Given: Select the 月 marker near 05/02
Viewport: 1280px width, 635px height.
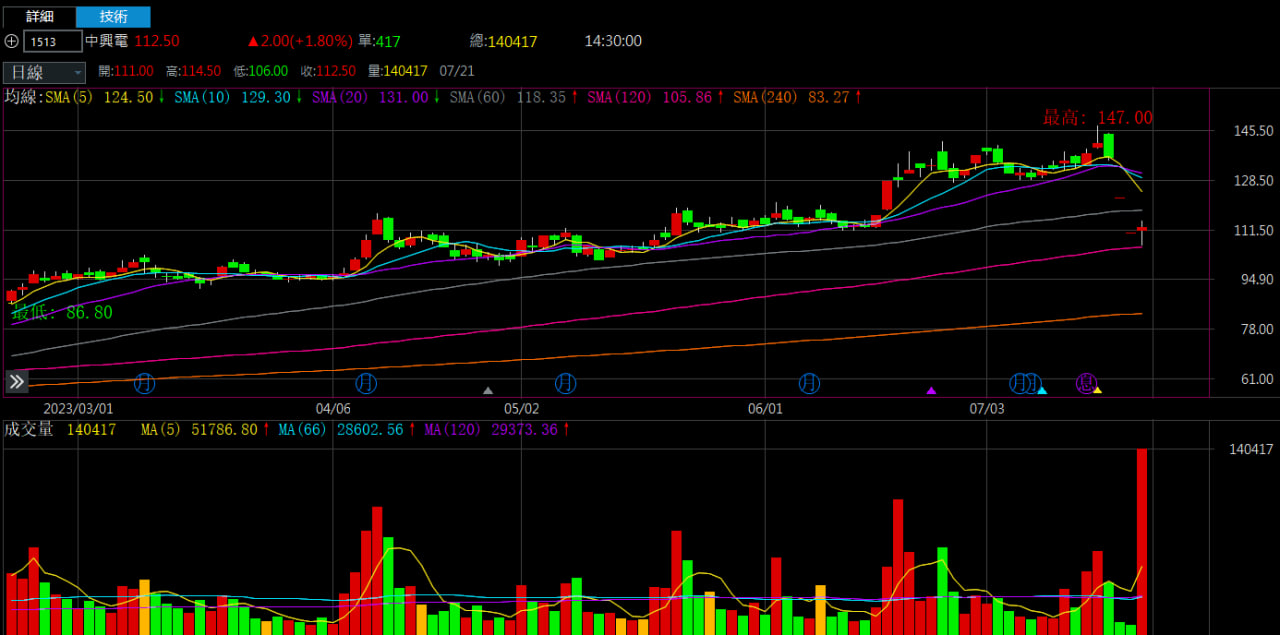Looking at the screenshot, I should (566, 382).
